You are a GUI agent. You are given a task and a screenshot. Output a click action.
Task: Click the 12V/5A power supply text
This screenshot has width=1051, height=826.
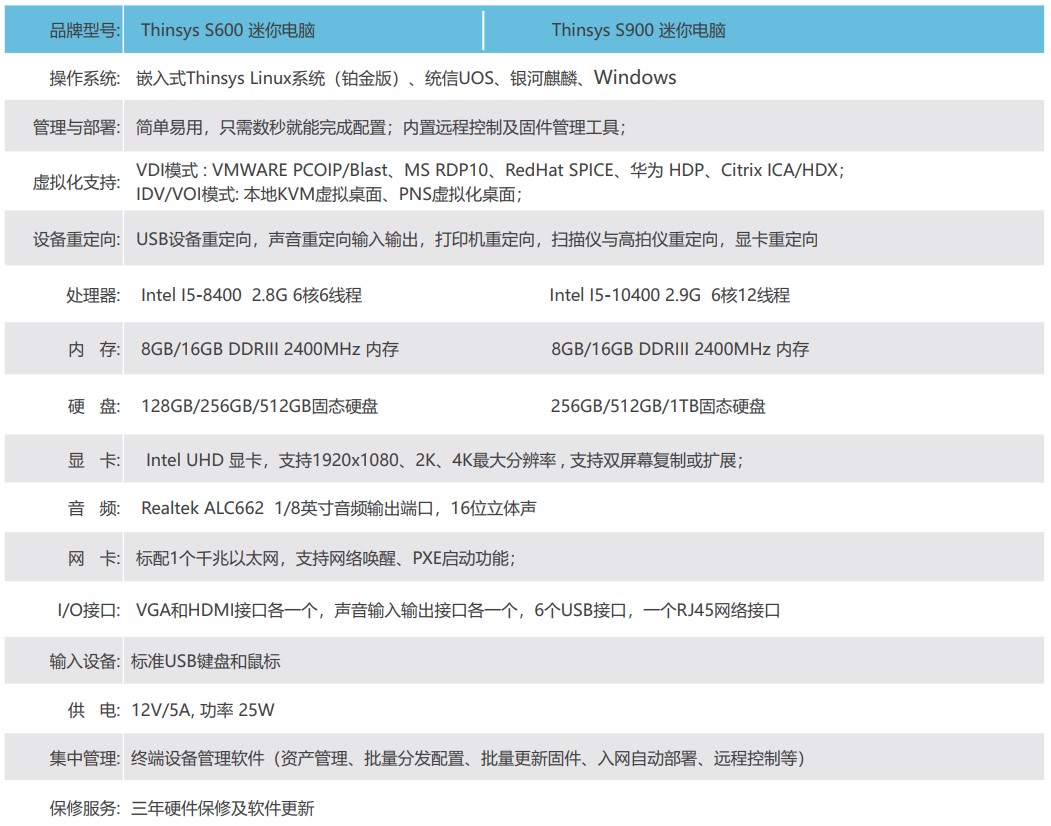pos(202,711)
